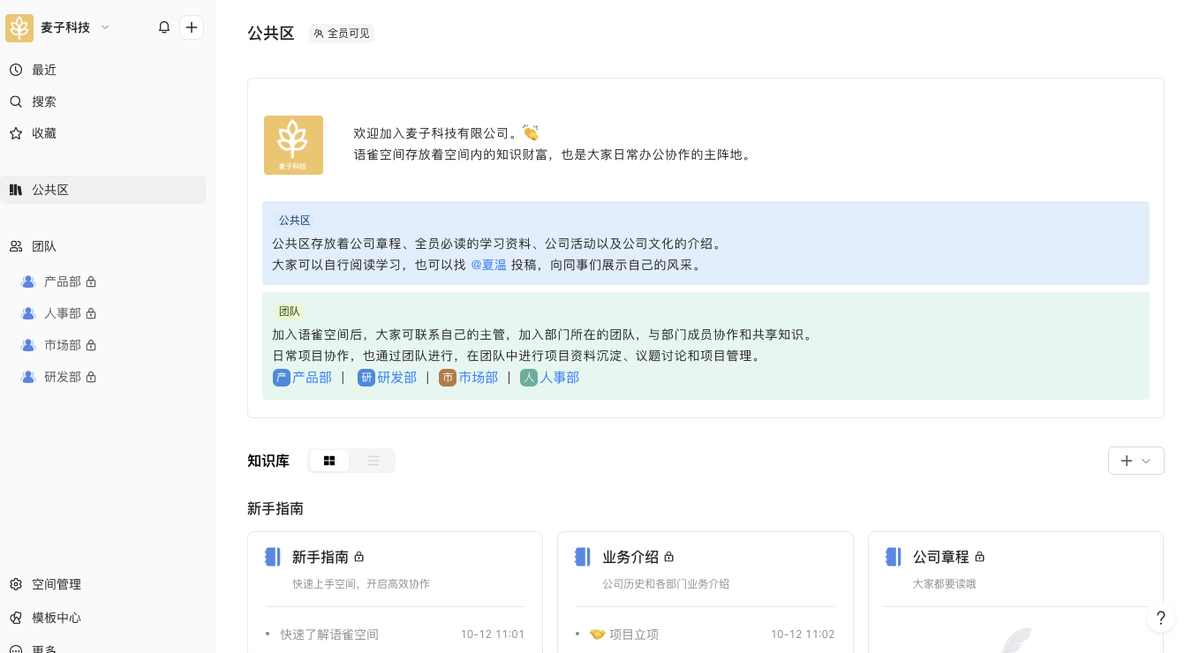
Task: Click the 公共区 blue tag label
Action: coord(294,220)
